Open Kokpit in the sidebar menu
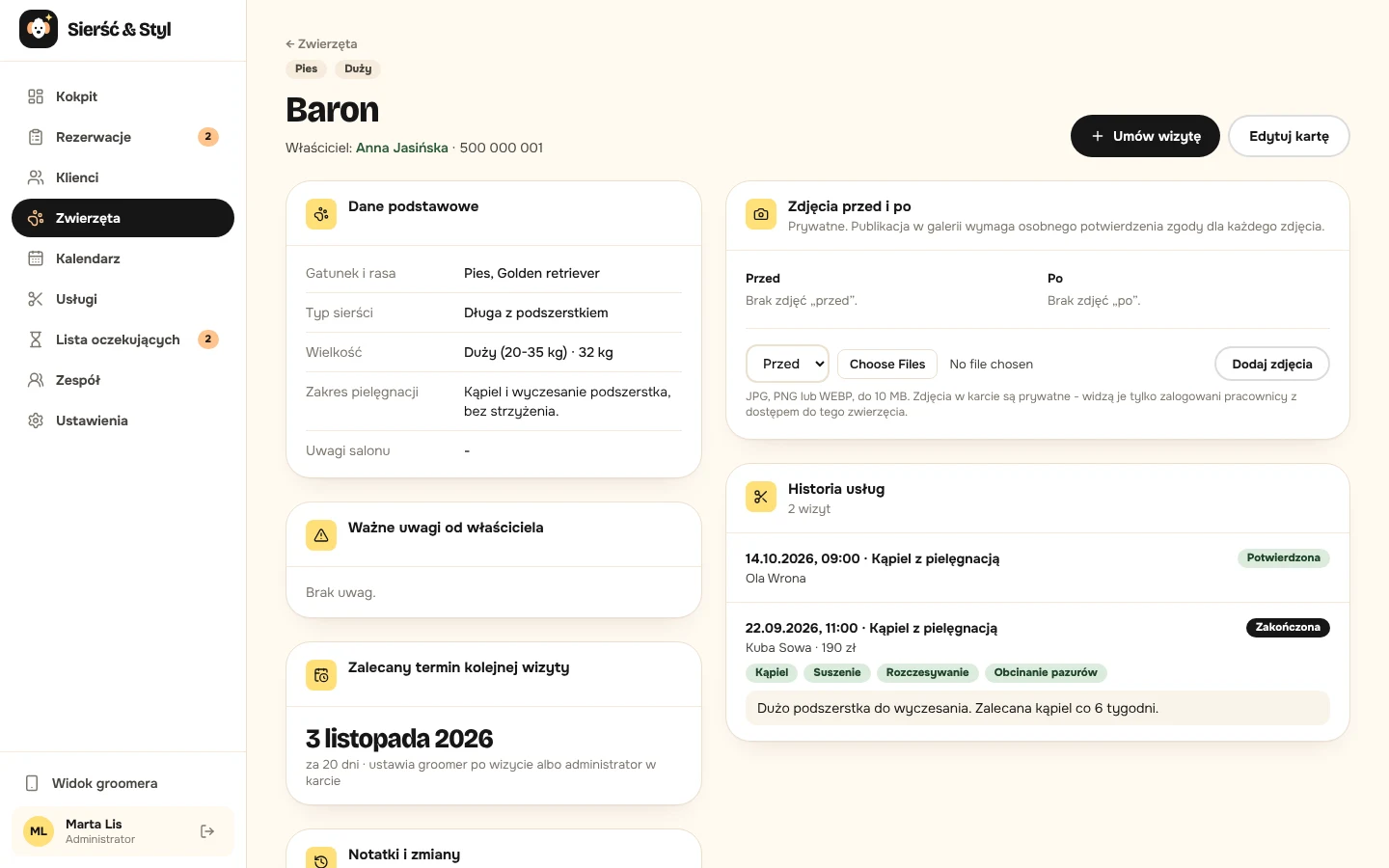 click(x=123, y=96)
